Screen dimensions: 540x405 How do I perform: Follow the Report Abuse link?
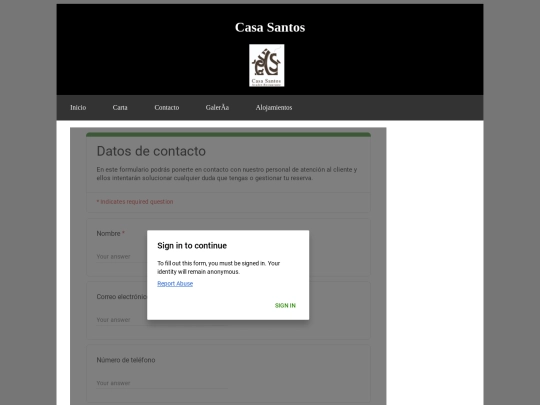tap(175, 283)
